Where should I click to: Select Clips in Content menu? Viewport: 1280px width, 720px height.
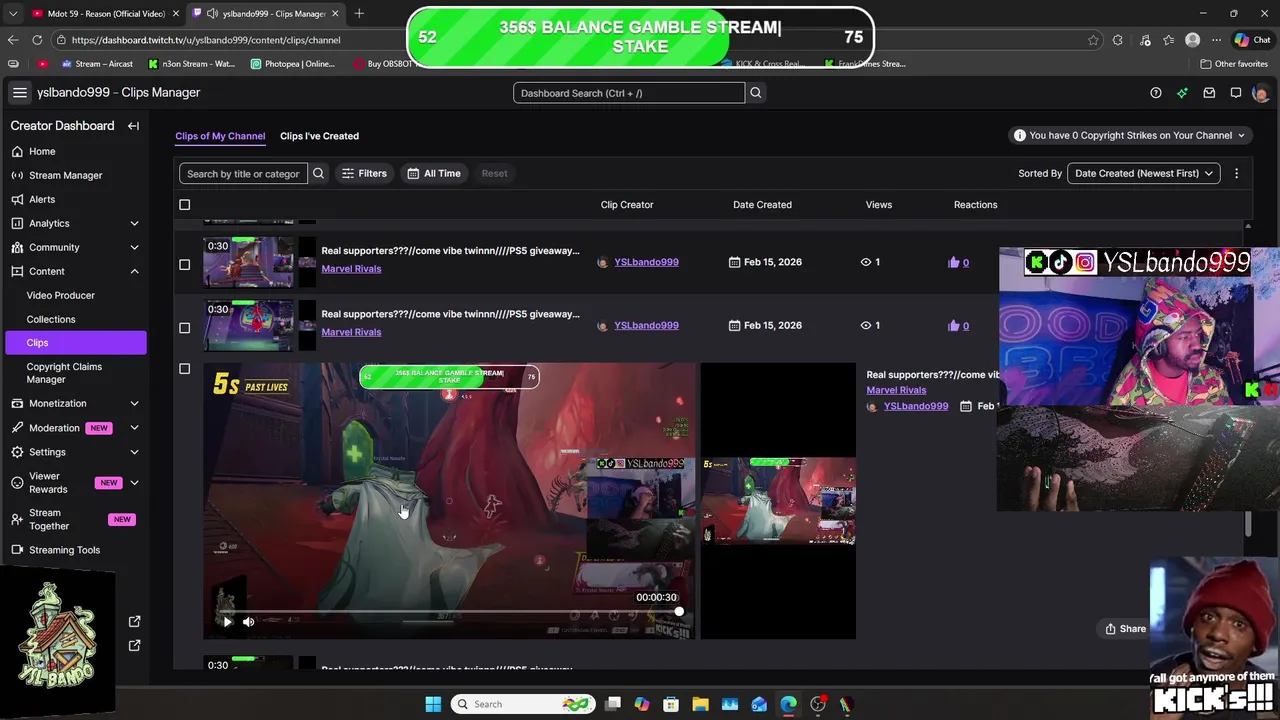[74, 342]
